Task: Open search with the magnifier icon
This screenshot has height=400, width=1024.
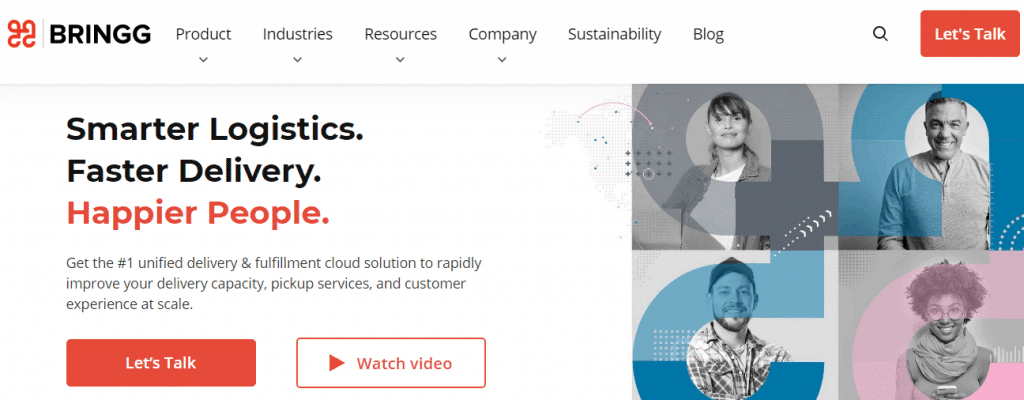Action: [x=880, y=34]
